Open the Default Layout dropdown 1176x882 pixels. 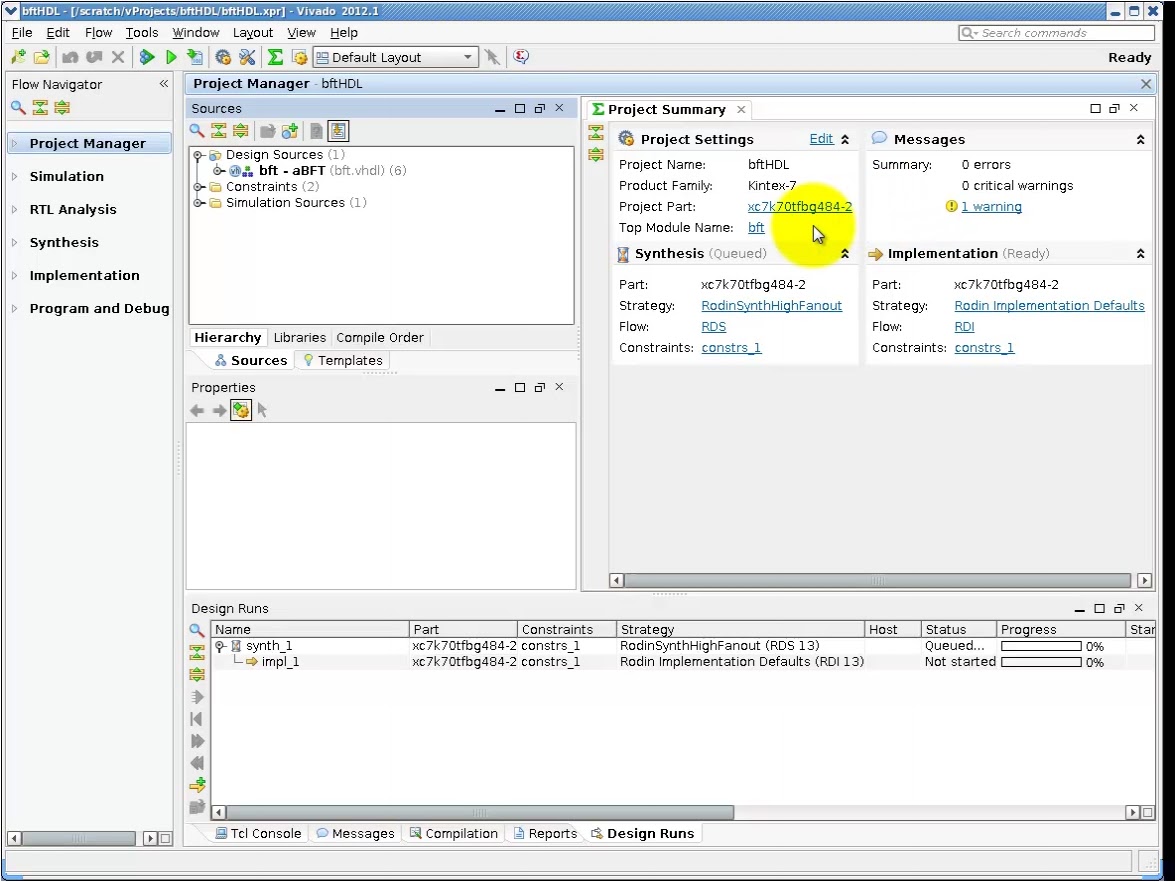pos(395,57)
